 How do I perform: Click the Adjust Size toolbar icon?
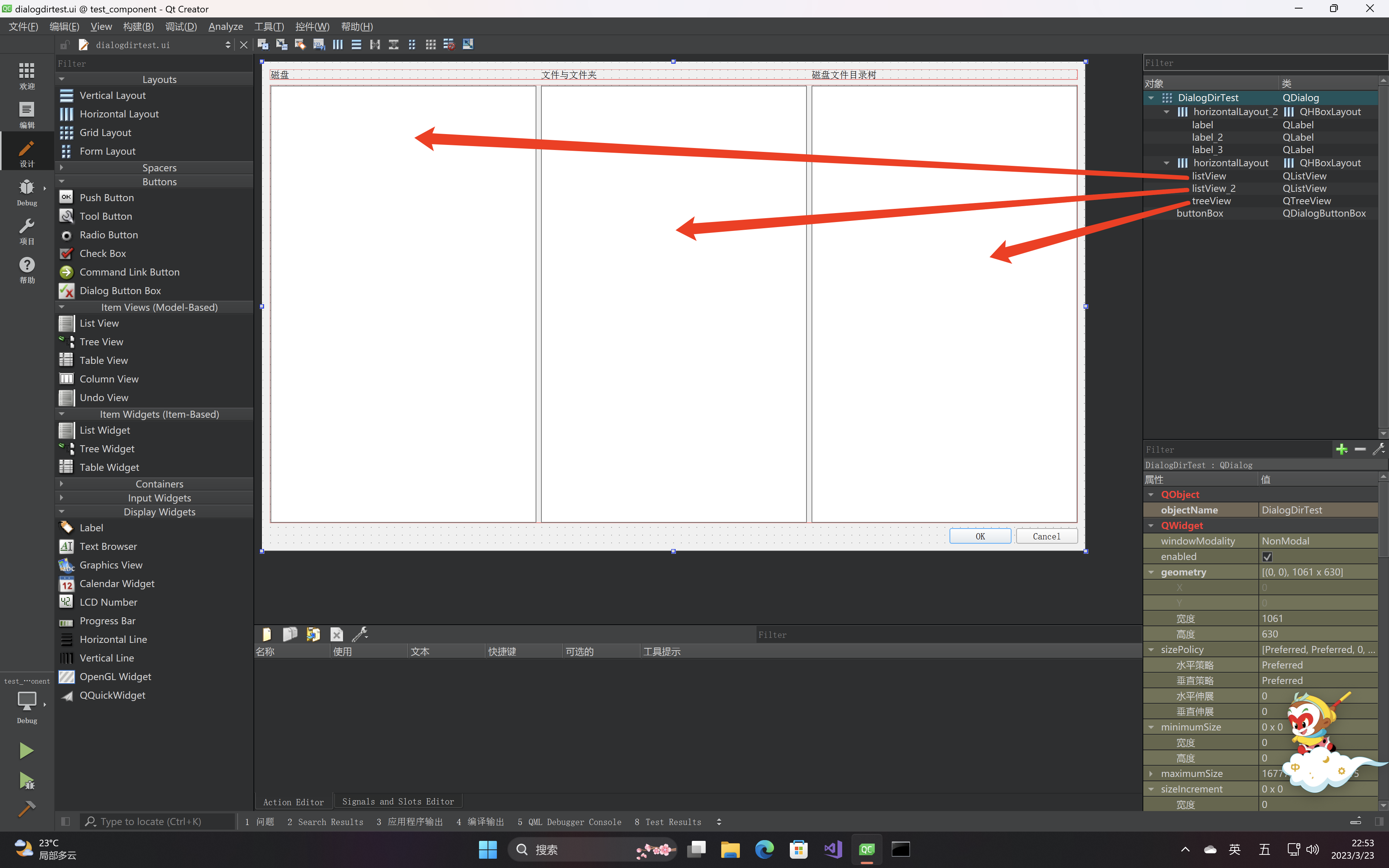tap(468, 44)
